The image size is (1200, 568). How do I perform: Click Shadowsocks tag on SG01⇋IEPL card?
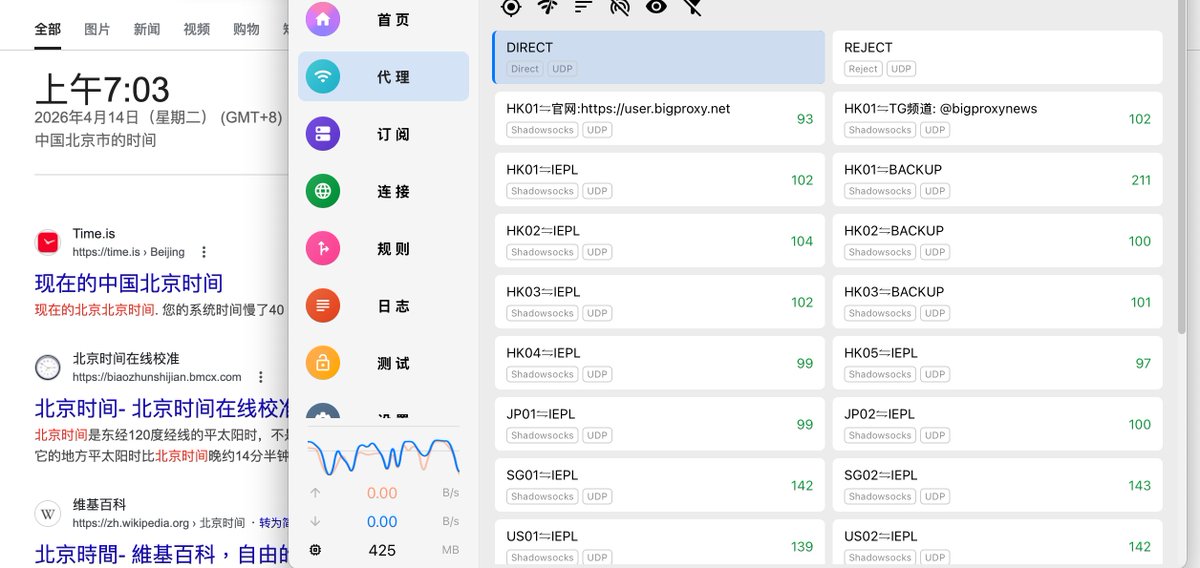542,496
